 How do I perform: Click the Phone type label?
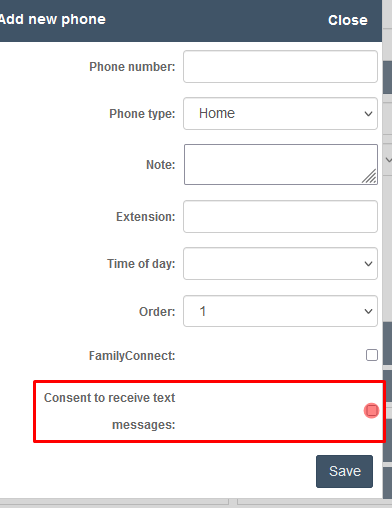pyautogui.click(x=142, y=114)
